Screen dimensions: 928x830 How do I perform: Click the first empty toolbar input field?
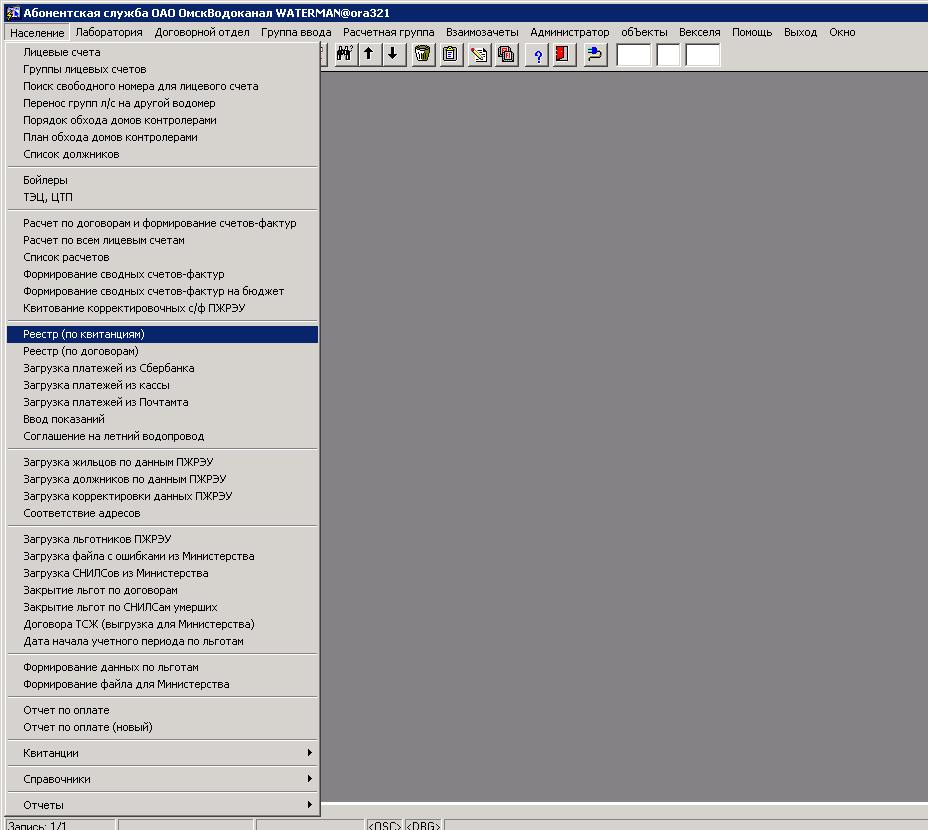click(x=634, y=55)
